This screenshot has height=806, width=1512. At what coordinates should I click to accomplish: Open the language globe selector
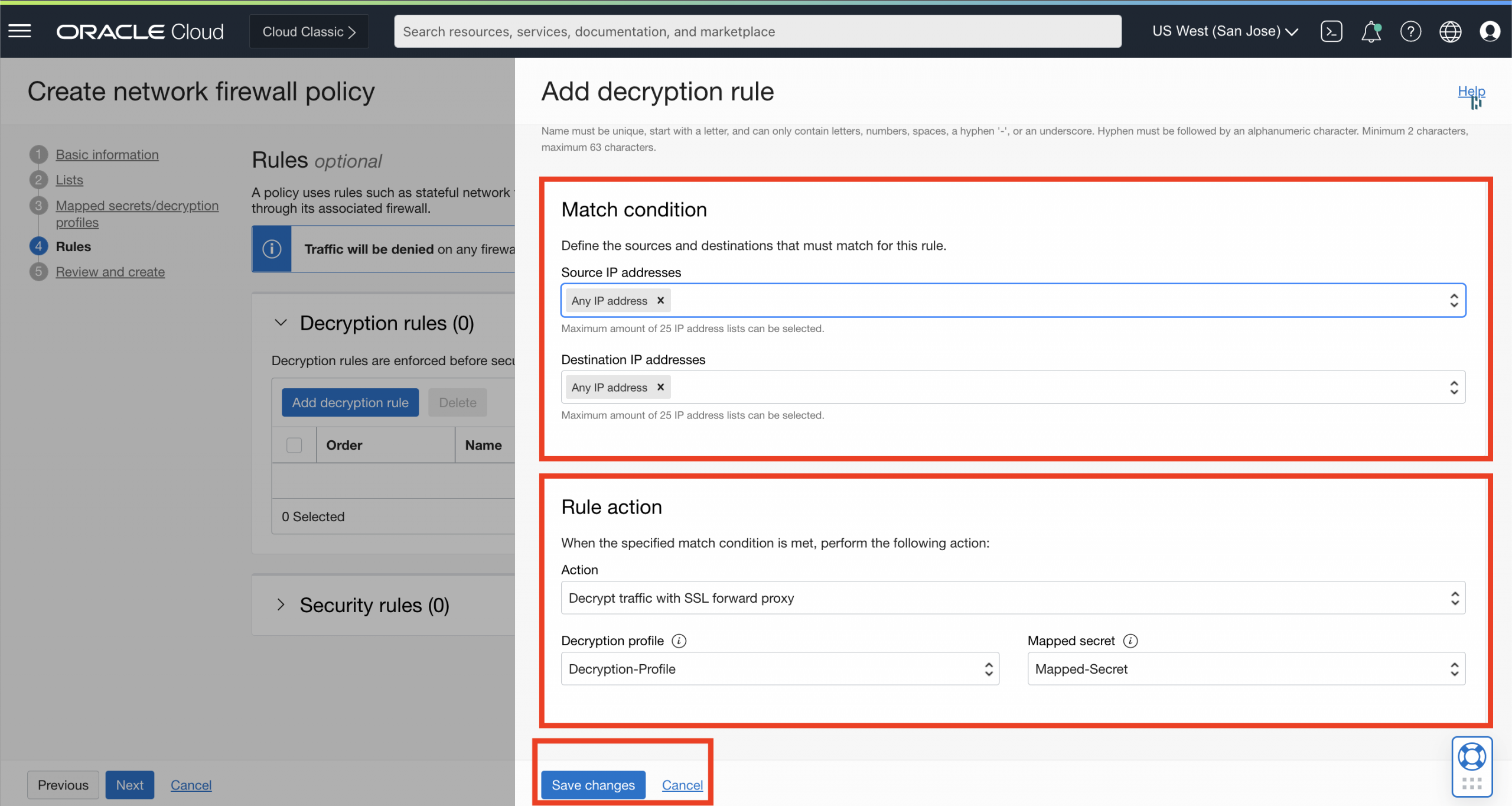1450,31
